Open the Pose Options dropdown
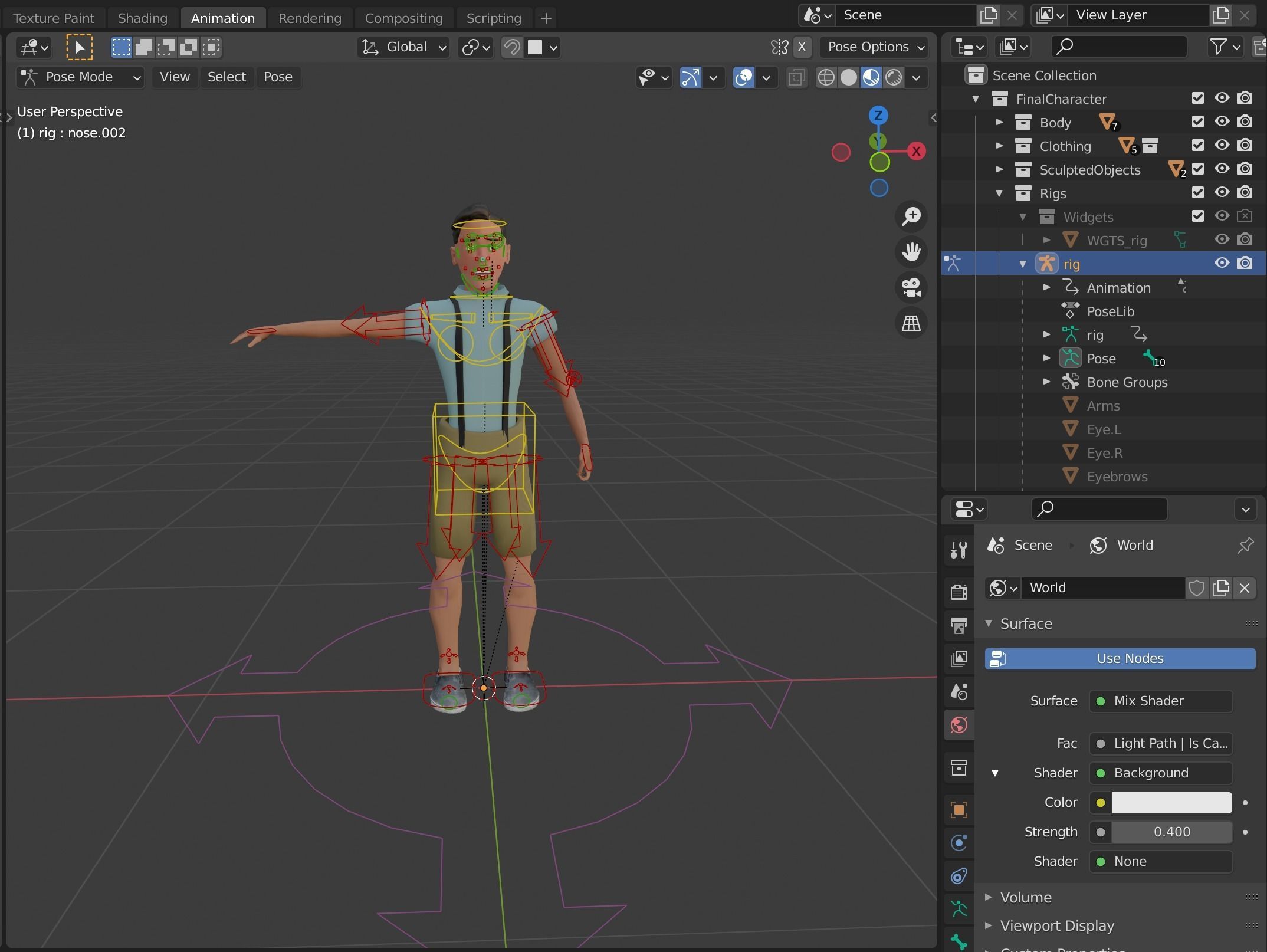Viewport: 1267px width, 952px height. pyautogui.click(x=874, y=47)
